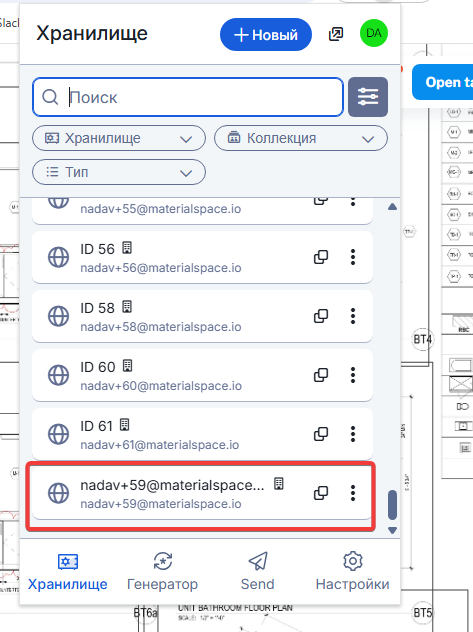Click the organization icon beside ID 60
Image resolution: width=473 pixels, height=632 pixels.
point(127,366)
